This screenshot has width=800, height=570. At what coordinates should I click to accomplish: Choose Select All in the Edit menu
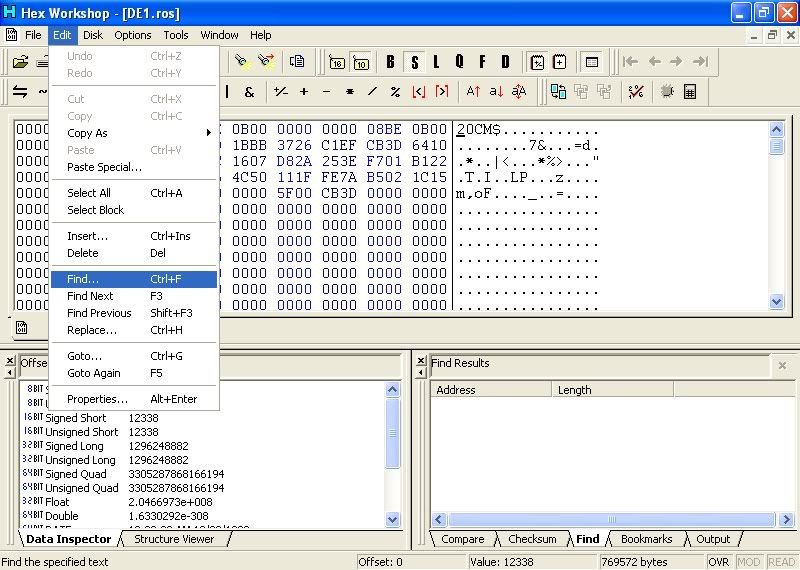click(134, 193)
